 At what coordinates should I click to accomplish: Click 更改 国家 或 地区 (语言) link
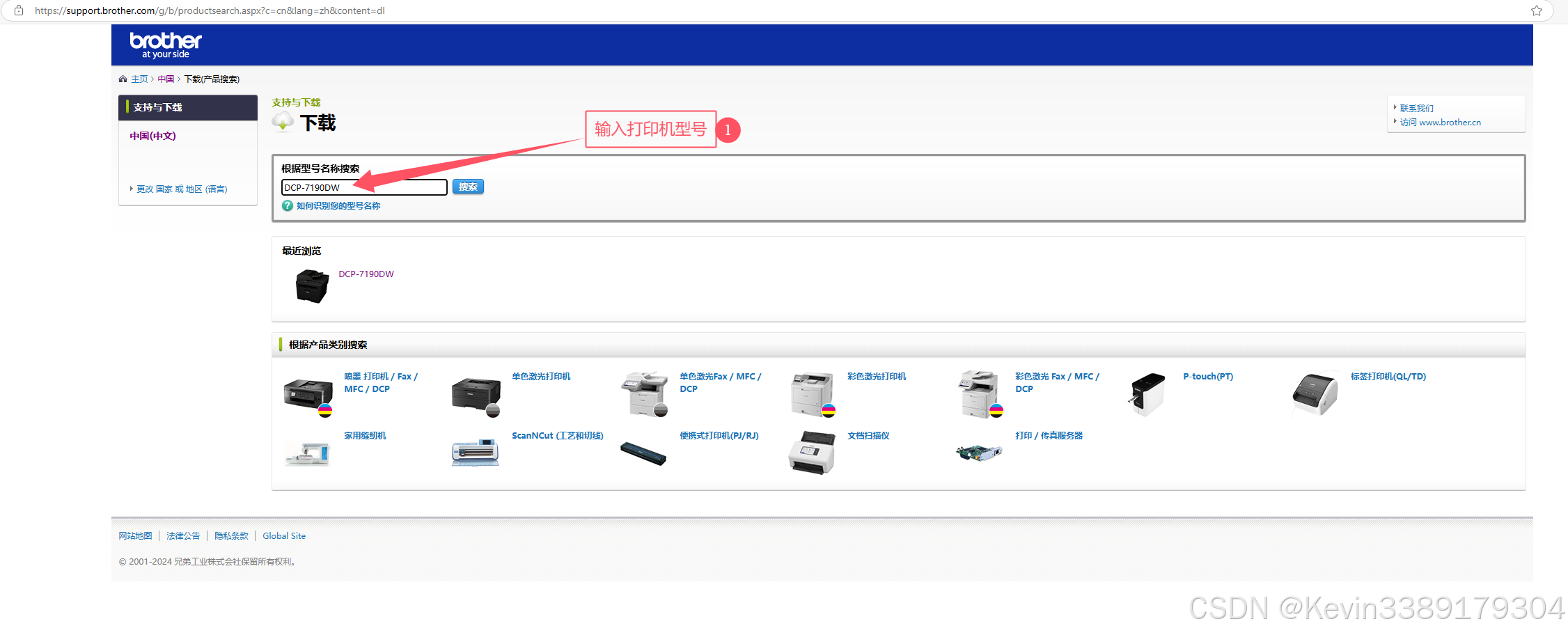click(x=182, y=189)
